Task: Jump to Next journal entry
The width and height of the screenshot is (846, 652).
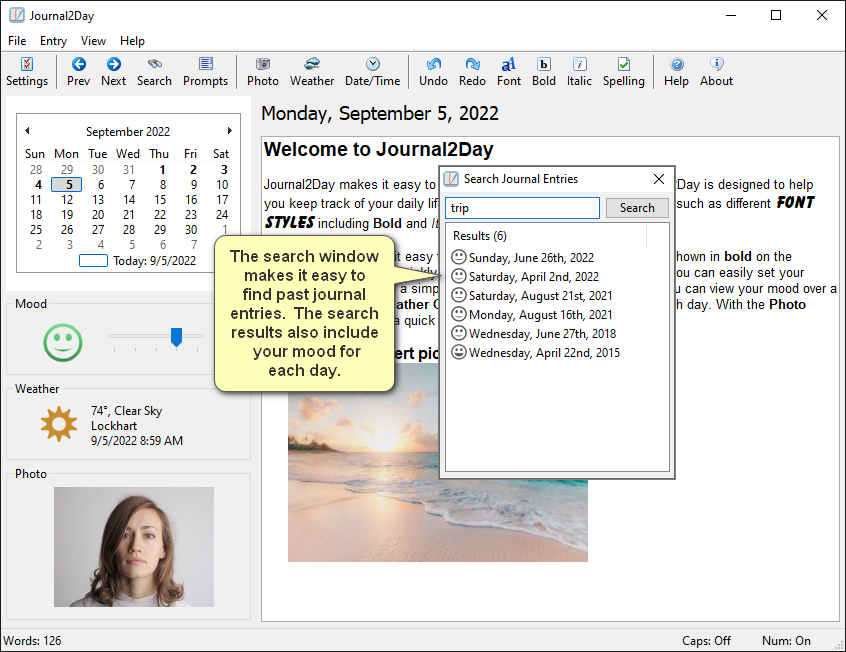Action: [113, 72]
